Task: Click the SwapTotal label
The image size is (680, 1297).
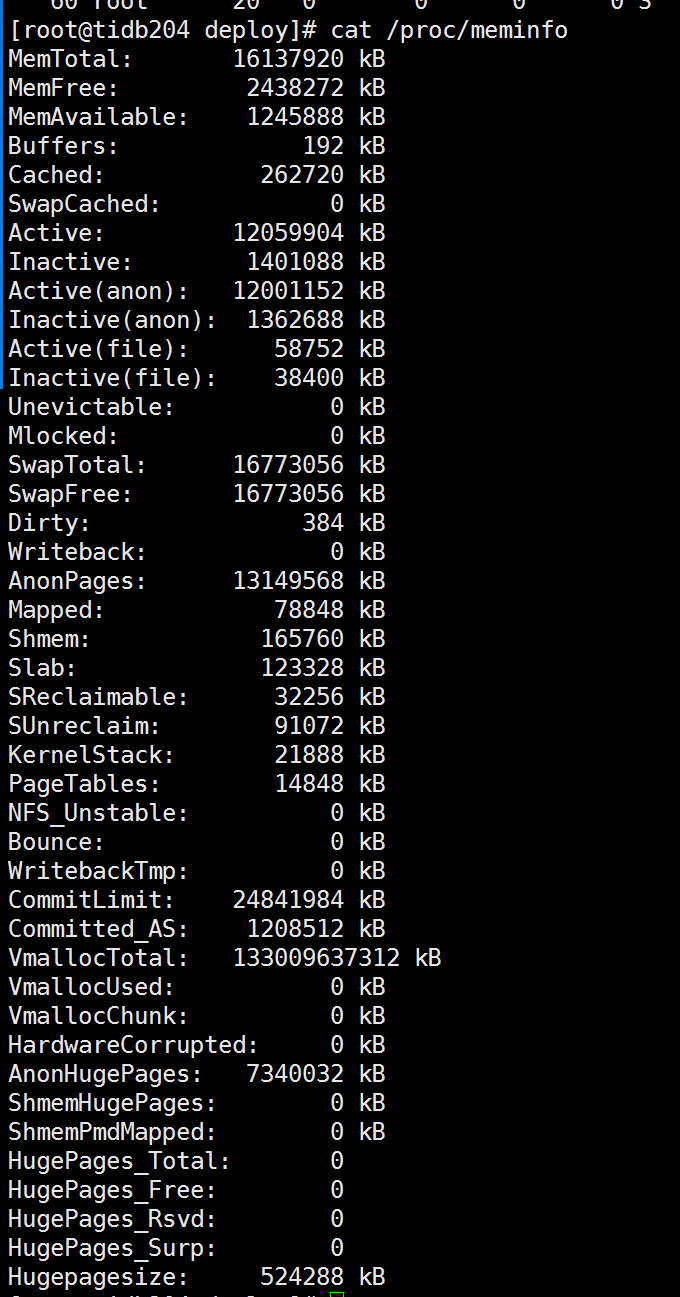Action: tap(77, 465)
